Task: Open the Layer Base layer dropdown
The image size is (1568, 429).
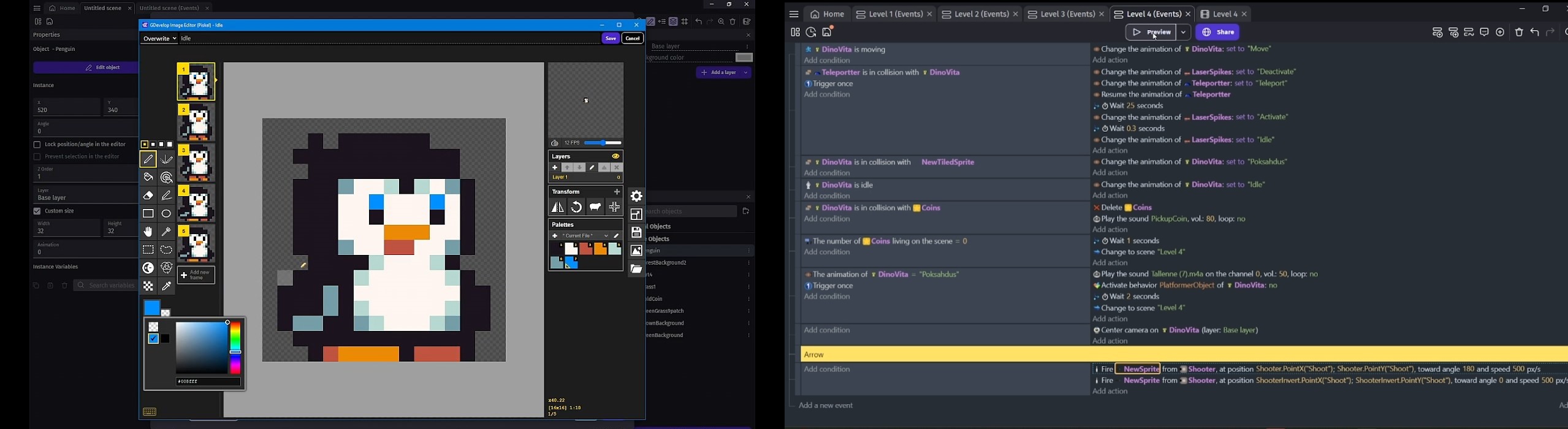Action: 84,195
